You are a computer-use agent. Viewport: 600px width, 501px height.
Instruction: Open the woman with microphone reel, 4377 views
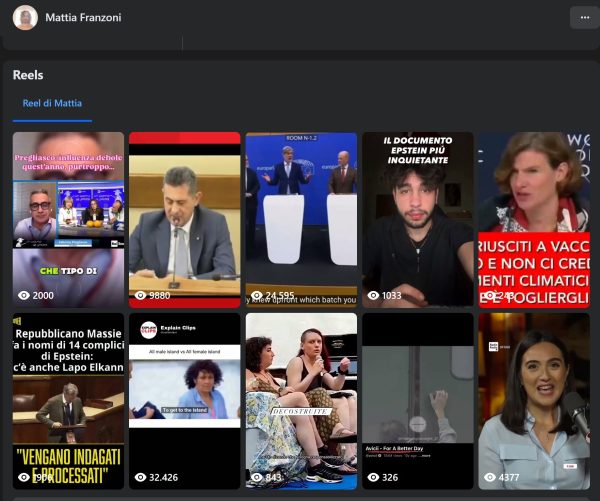point(534,401)
